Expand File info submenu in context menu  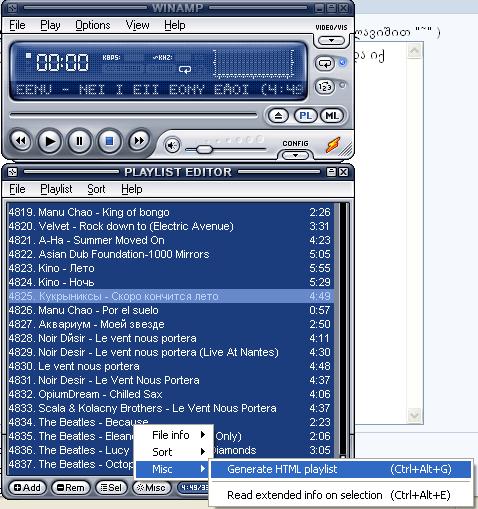click(174, 435)
